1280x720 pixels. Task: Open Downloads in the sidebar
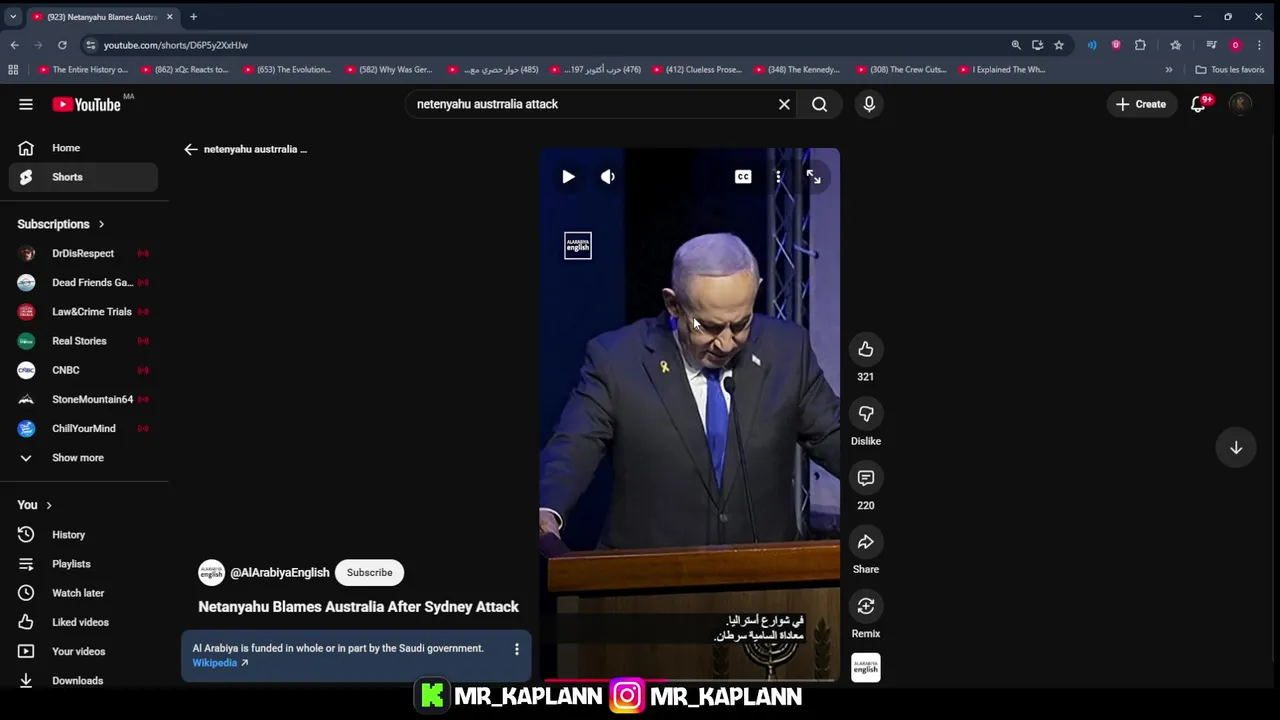[84, 680]
